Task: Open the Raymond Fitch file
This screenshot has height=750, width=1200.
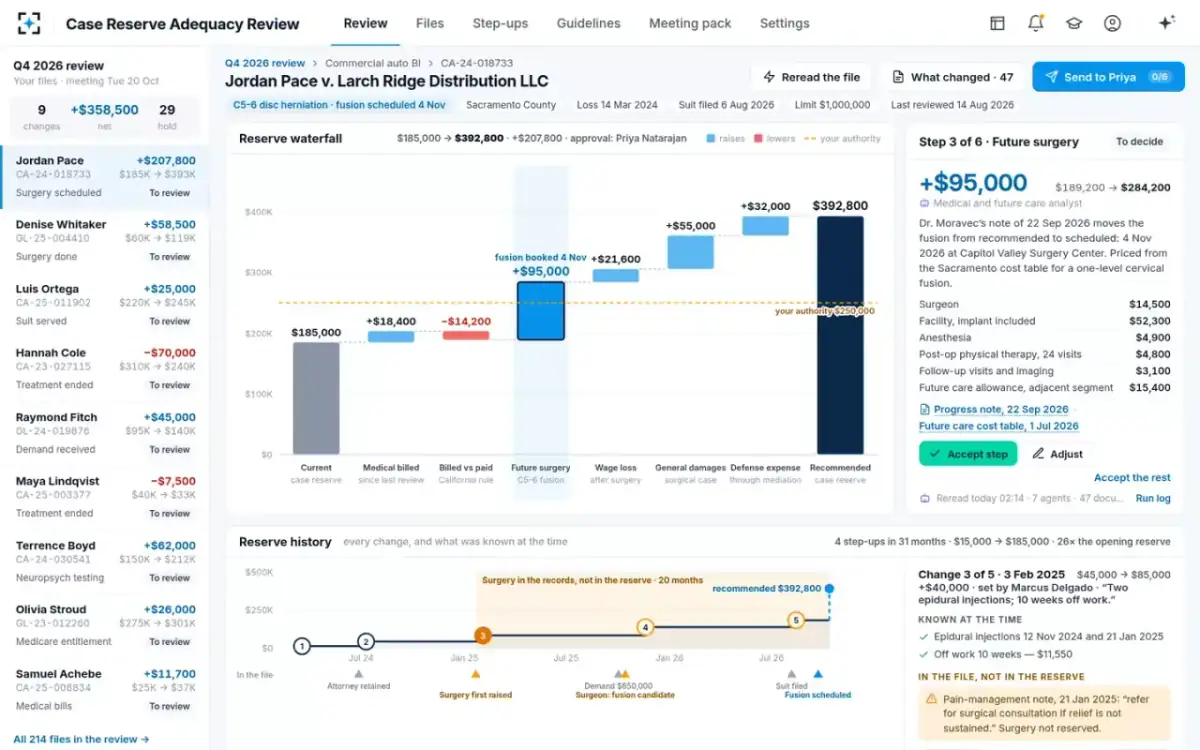Action: coord(105,433)
